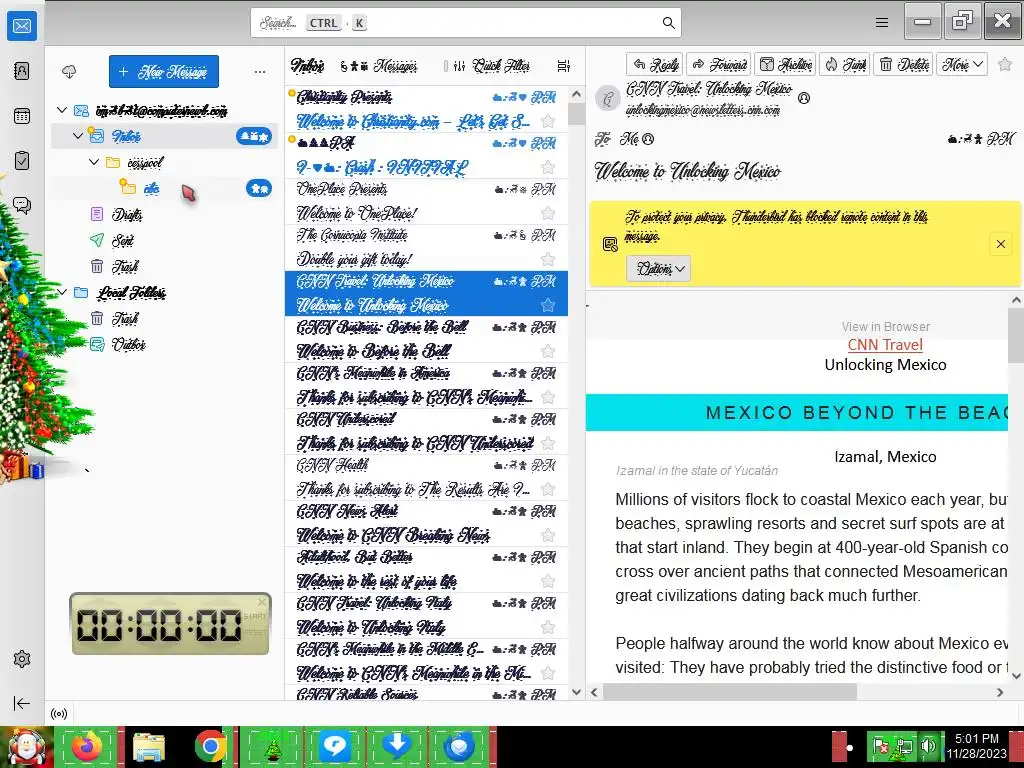Open the Thunderbird hamburger menu
This screenshot has width=1024, height=768.
882,23
